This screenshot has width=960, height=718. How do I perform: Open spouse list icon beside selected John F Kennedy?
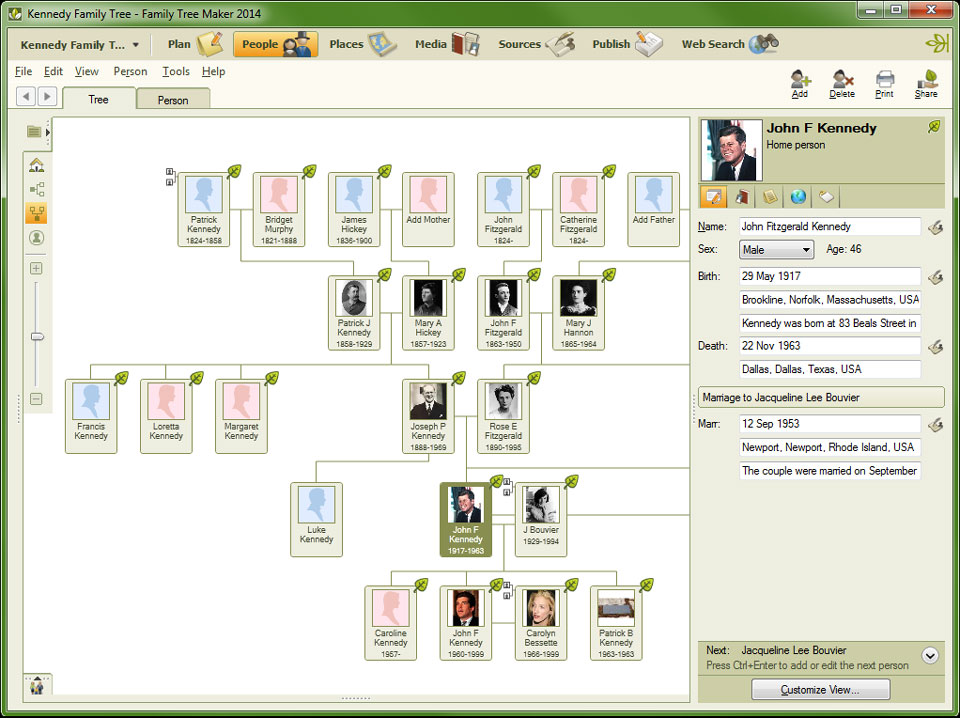(x=507, y=487)
